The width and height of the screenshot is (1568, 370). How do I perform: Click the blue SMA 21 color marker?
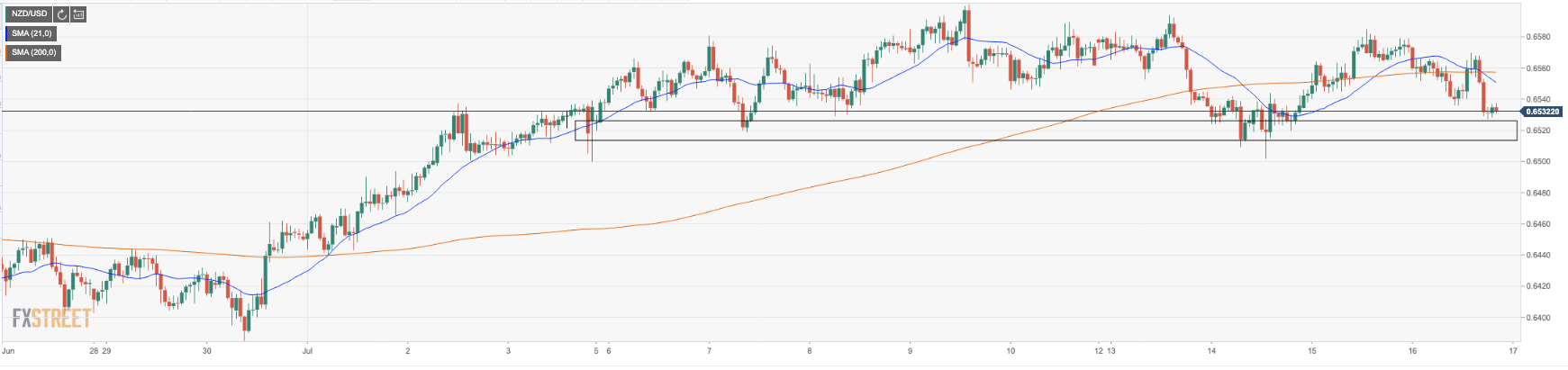(6, 33)
